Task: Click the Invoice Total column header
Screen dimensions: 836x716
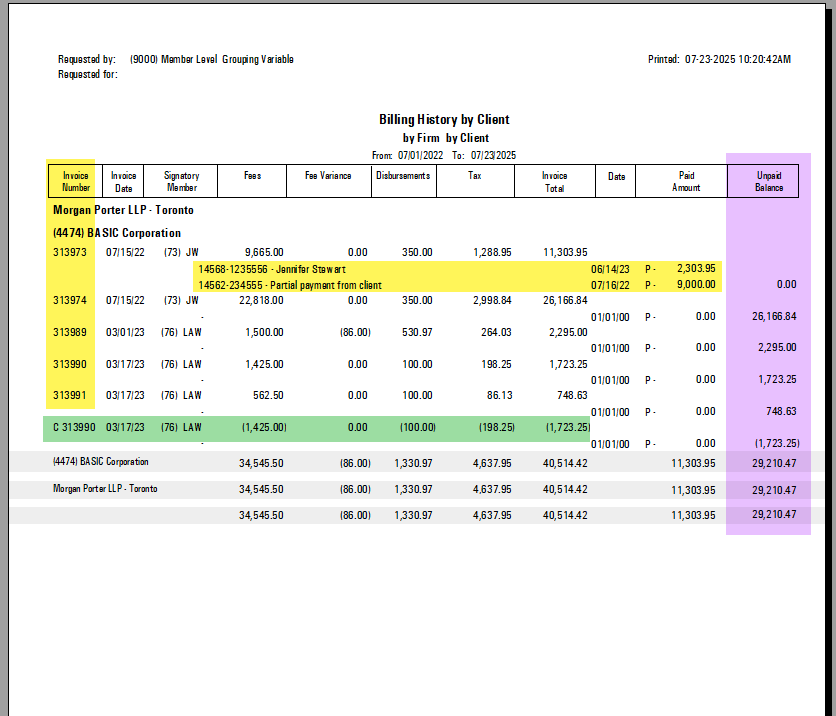Action: [554, 181]
